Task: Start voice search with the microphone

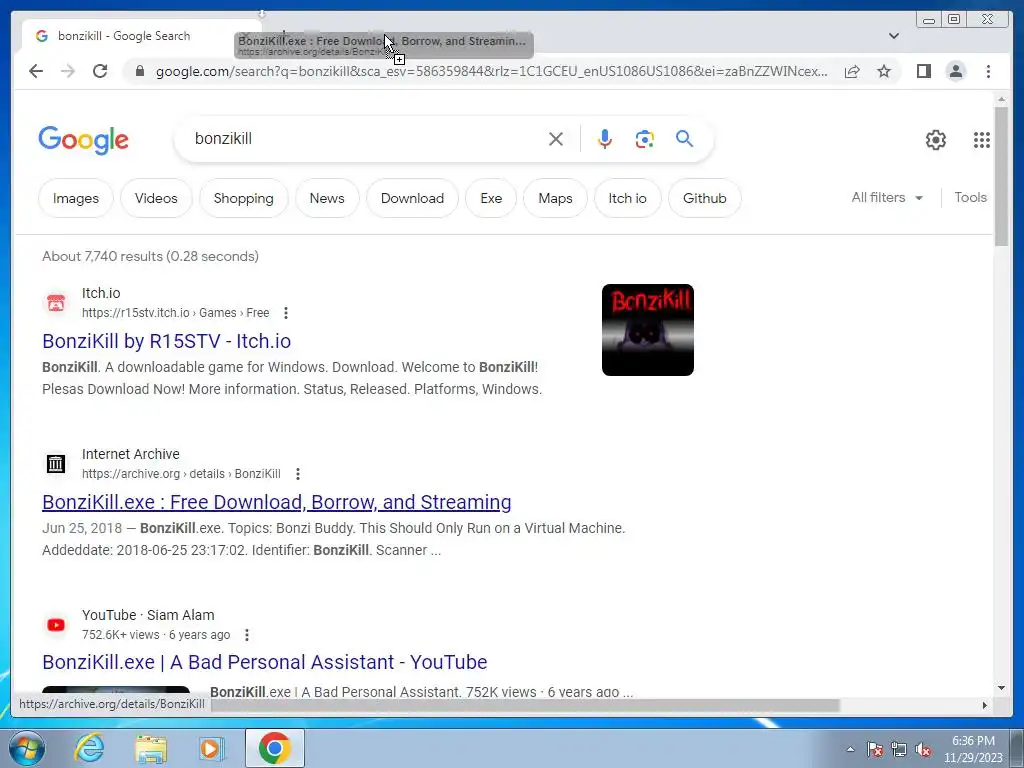Action: pyautogui.click(x=605, y=139)
